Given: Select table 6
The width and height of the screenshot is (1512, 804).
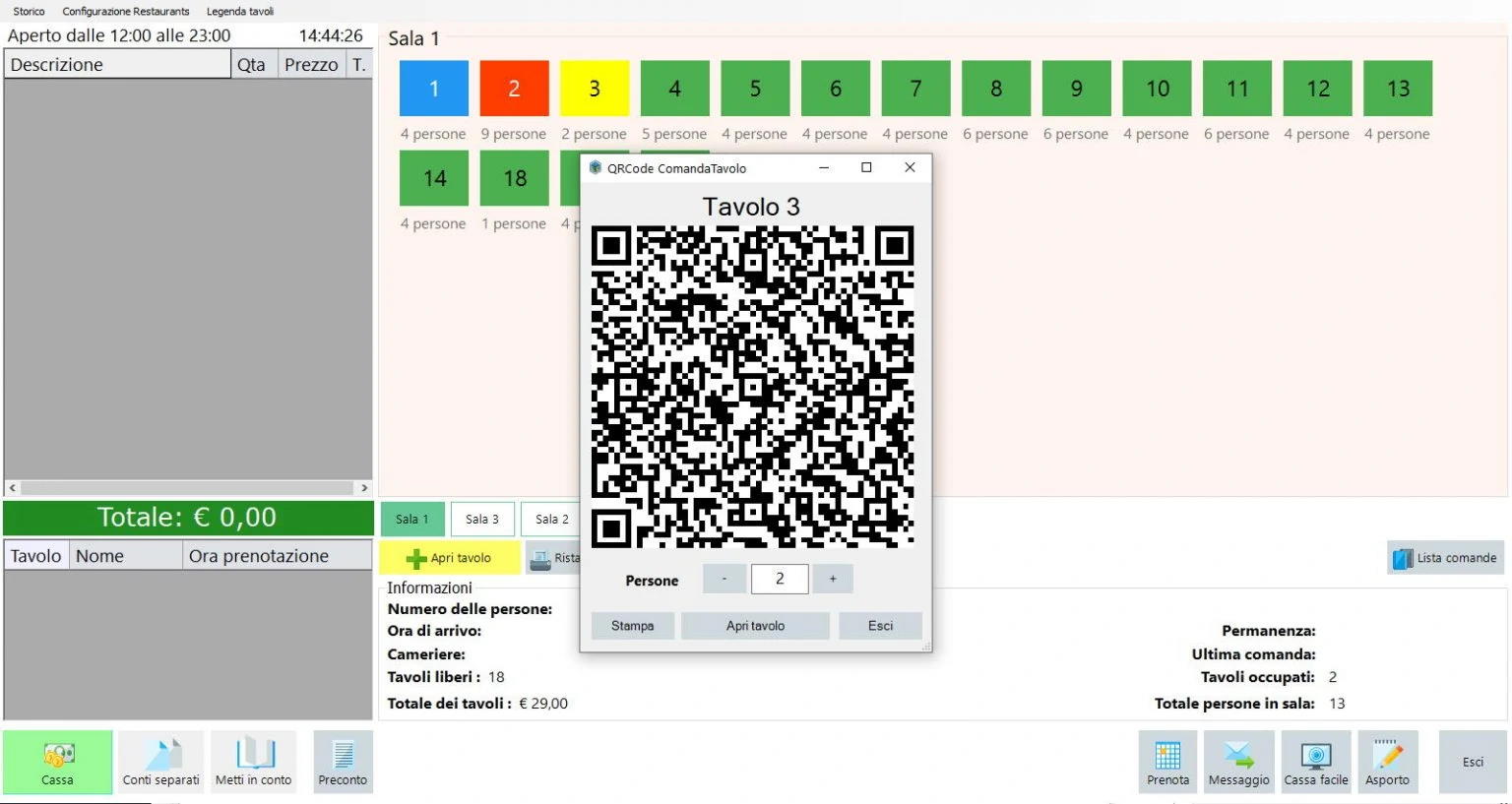Looking at the screenshot, I should (x=836, y=89).
